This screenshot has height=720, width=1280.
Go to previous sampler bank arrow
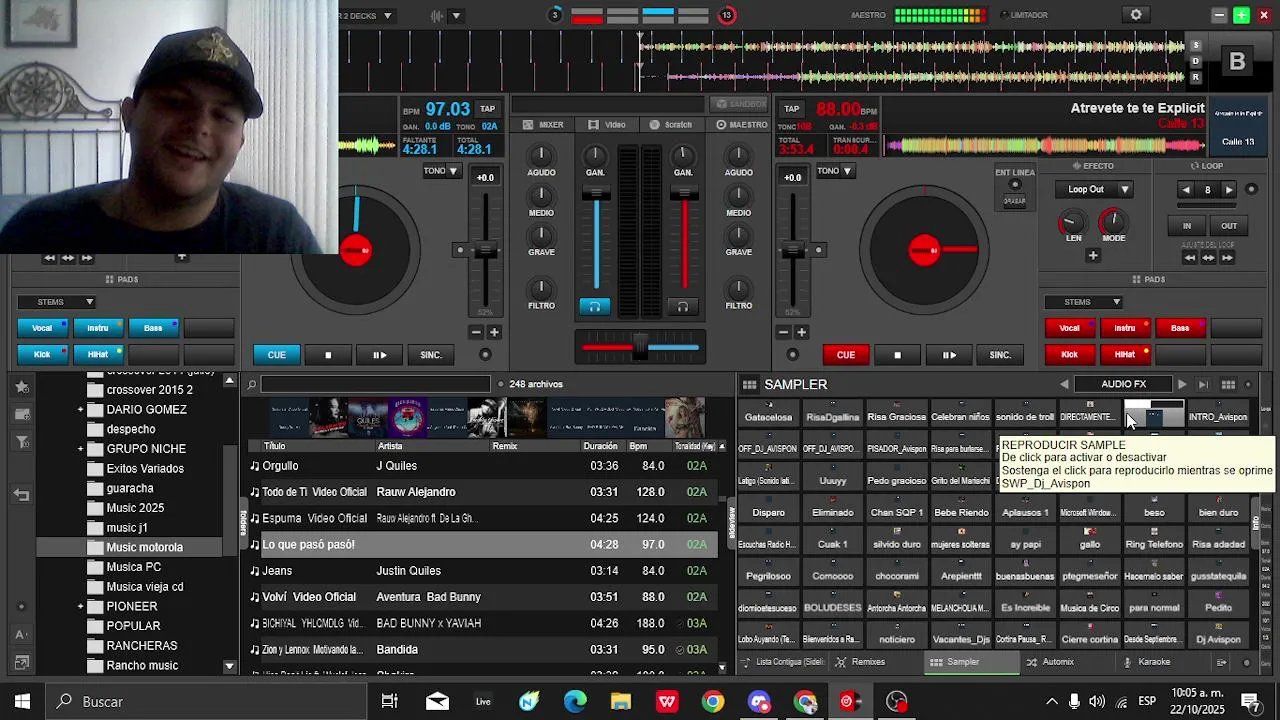(1064, 384)
